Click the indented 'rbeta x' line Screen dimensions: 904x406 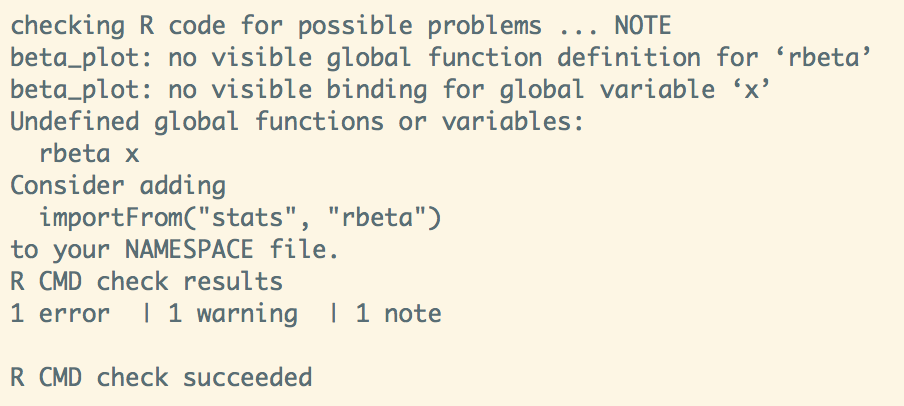(89, 154)
